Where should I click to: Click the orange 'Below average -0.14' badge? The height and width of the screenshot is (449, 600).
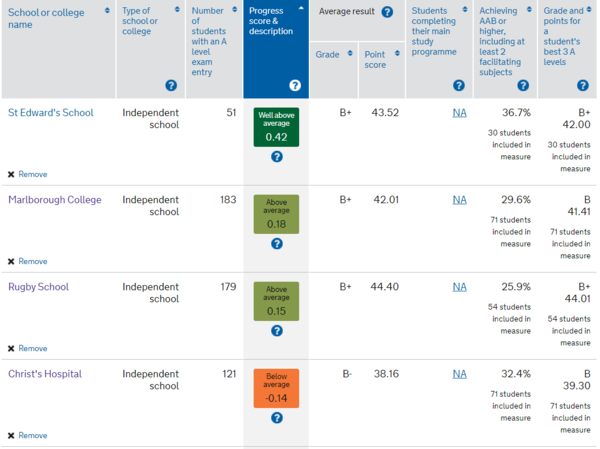276,389
